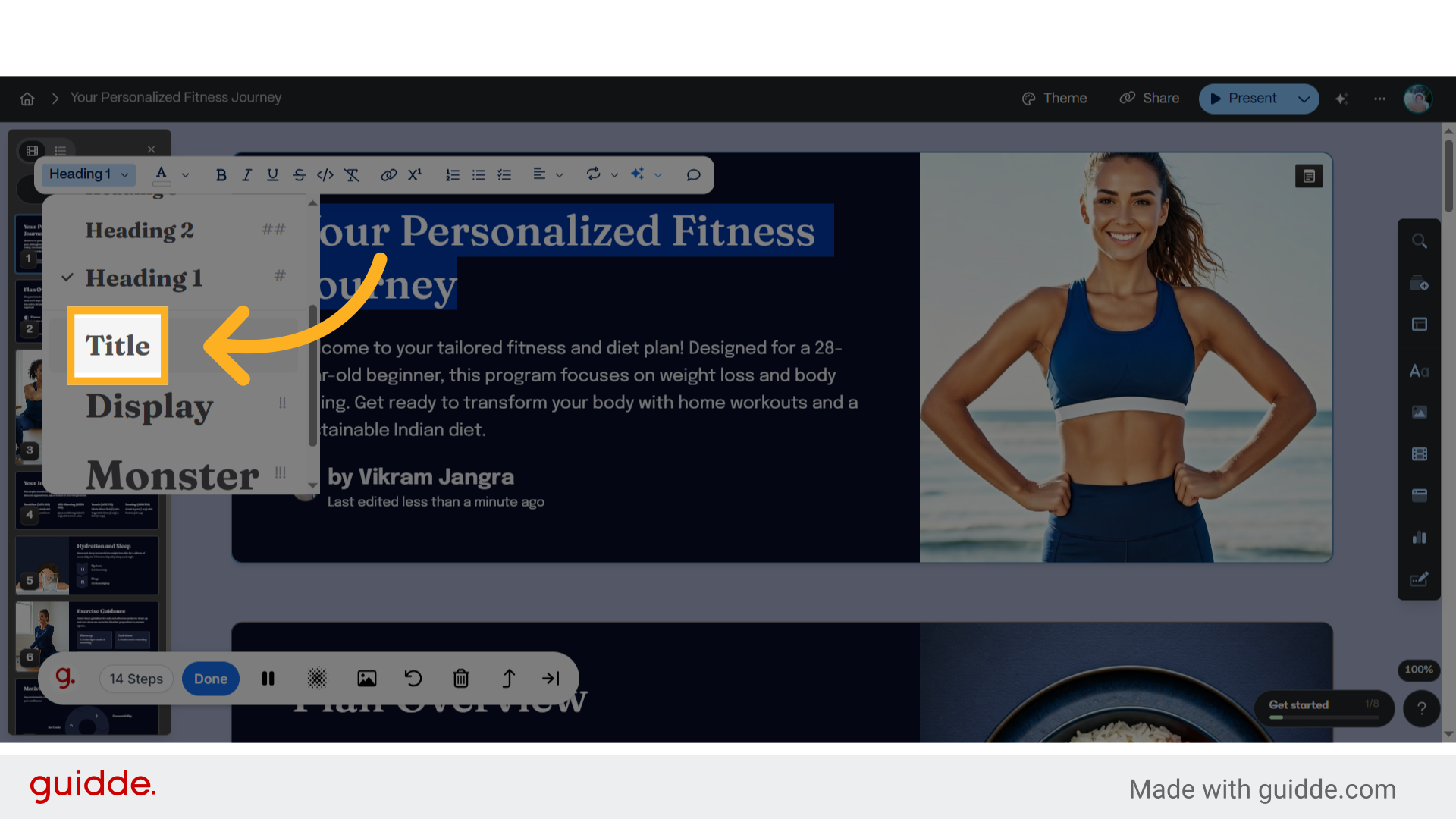Open the Heading 1 text style dropdown
The image size is (1456, 819).
pos(89,174)
